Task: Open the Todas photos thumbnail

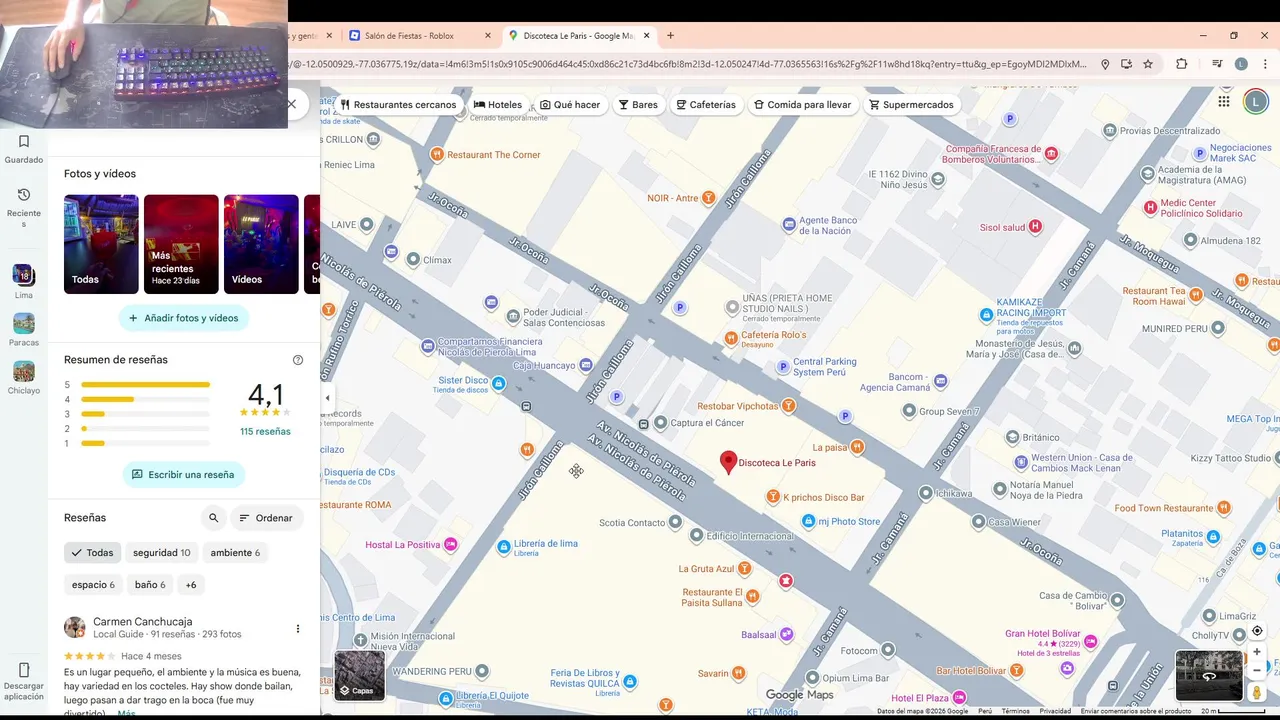Action: click(101, 244)
